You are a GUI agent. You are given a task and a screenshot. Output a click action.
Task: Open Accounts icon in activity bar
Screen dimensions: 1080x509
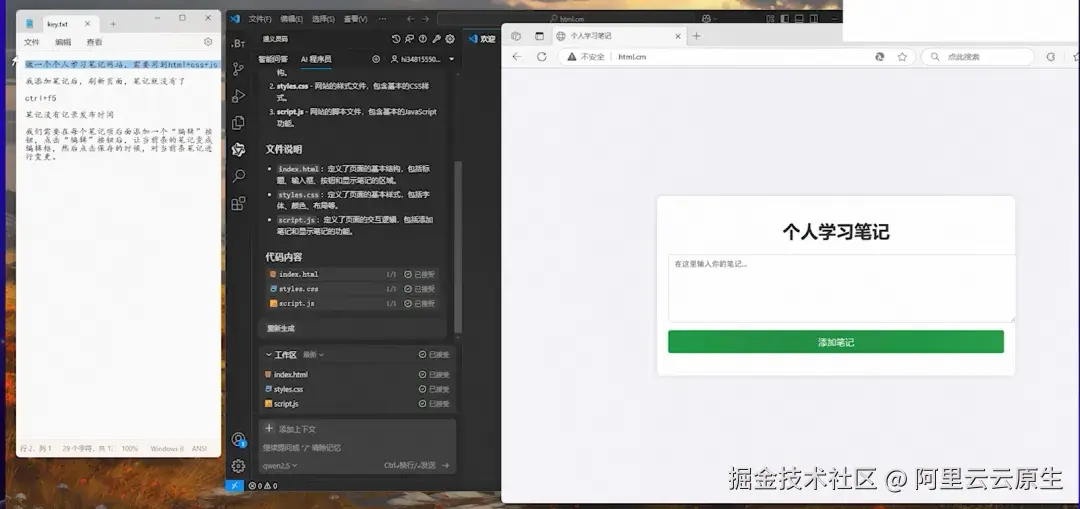coord(238,439)
